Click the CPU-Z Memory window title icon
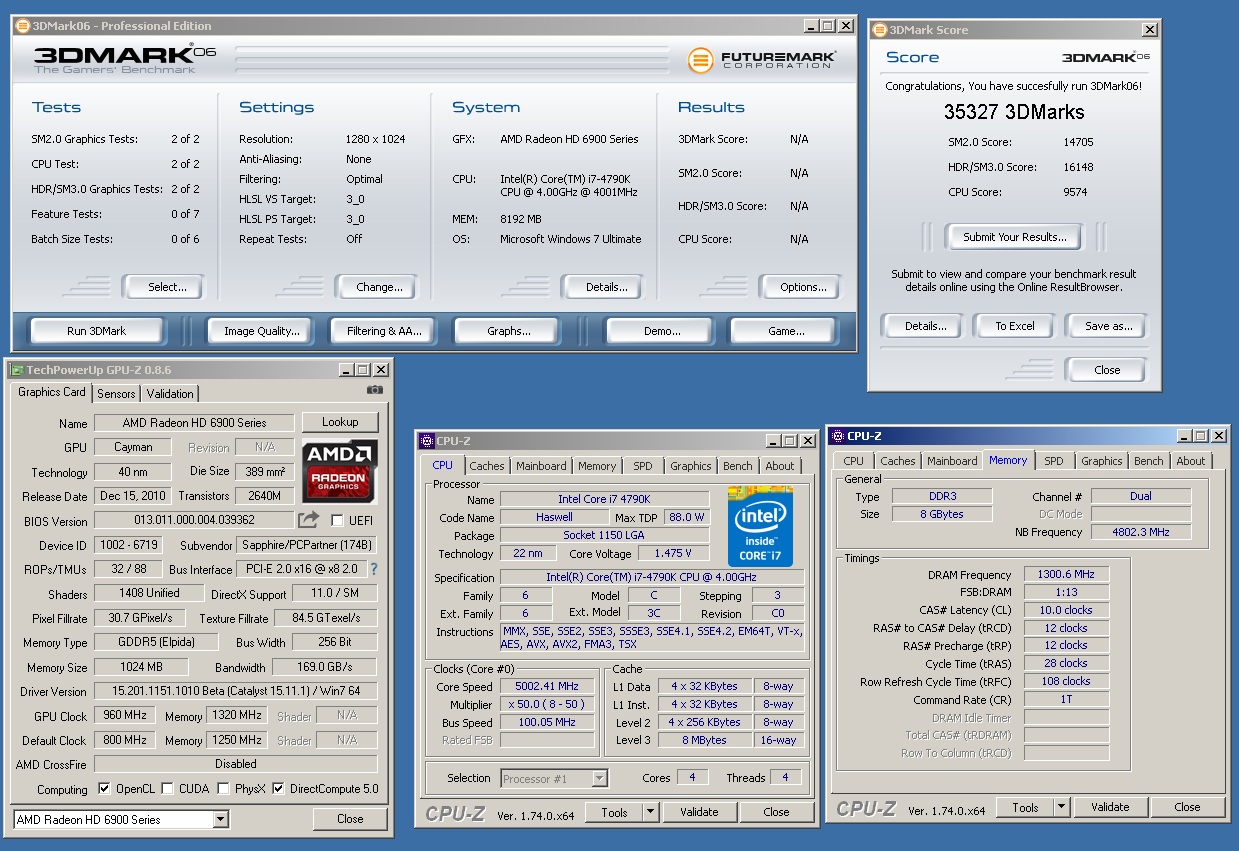This screenshot has height=851, width=1239. [837, 436]
